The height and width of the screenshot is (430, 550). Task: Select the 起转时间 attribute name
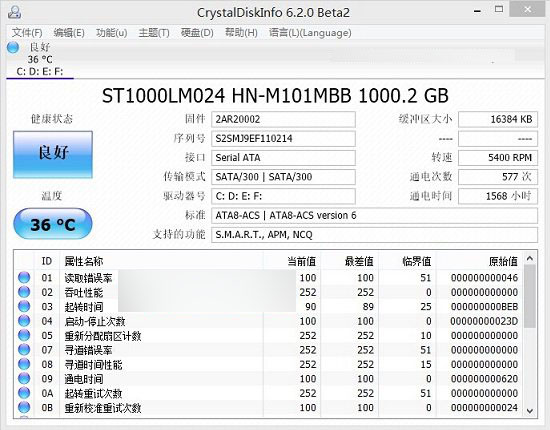pos(83,307)
